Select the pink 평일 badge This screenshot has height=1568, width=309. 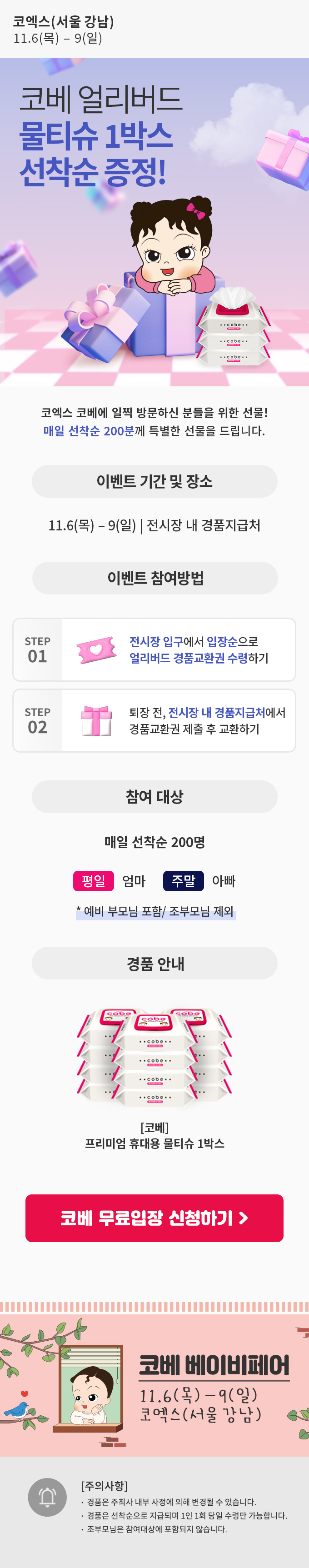(93, 881)
